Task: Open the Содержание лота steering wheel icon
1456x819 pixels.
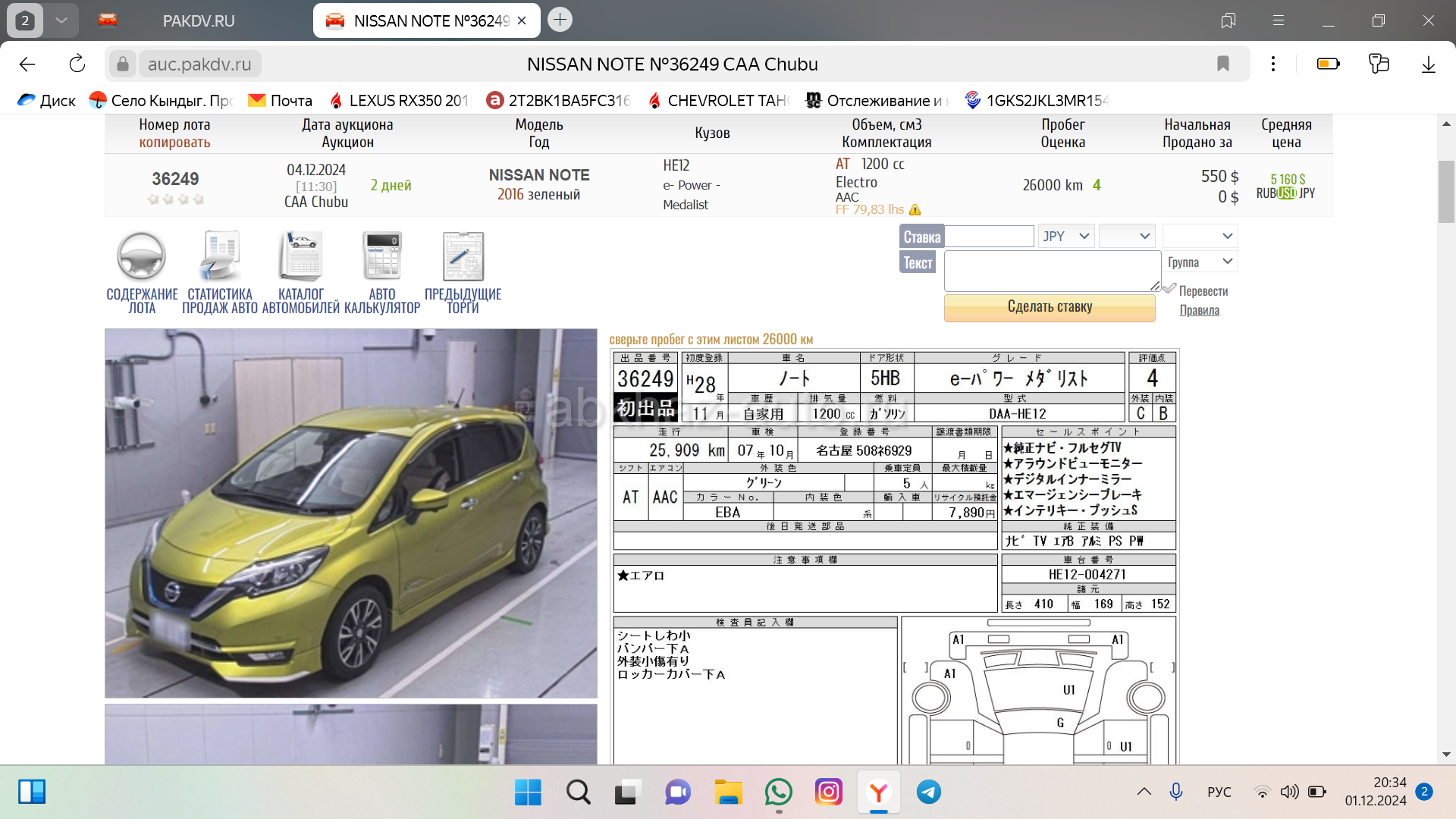Action: coord(142,256)
